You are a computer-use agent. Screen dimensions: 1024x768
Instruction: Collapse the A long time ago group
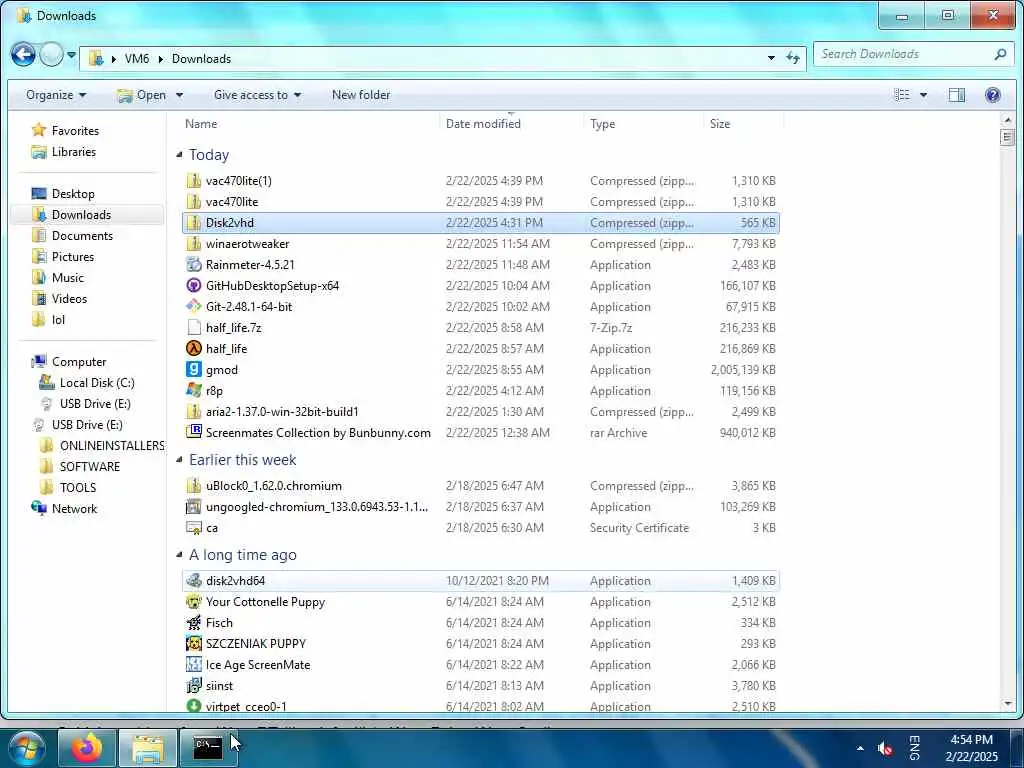pyautogui.click(x=180, y=555)
